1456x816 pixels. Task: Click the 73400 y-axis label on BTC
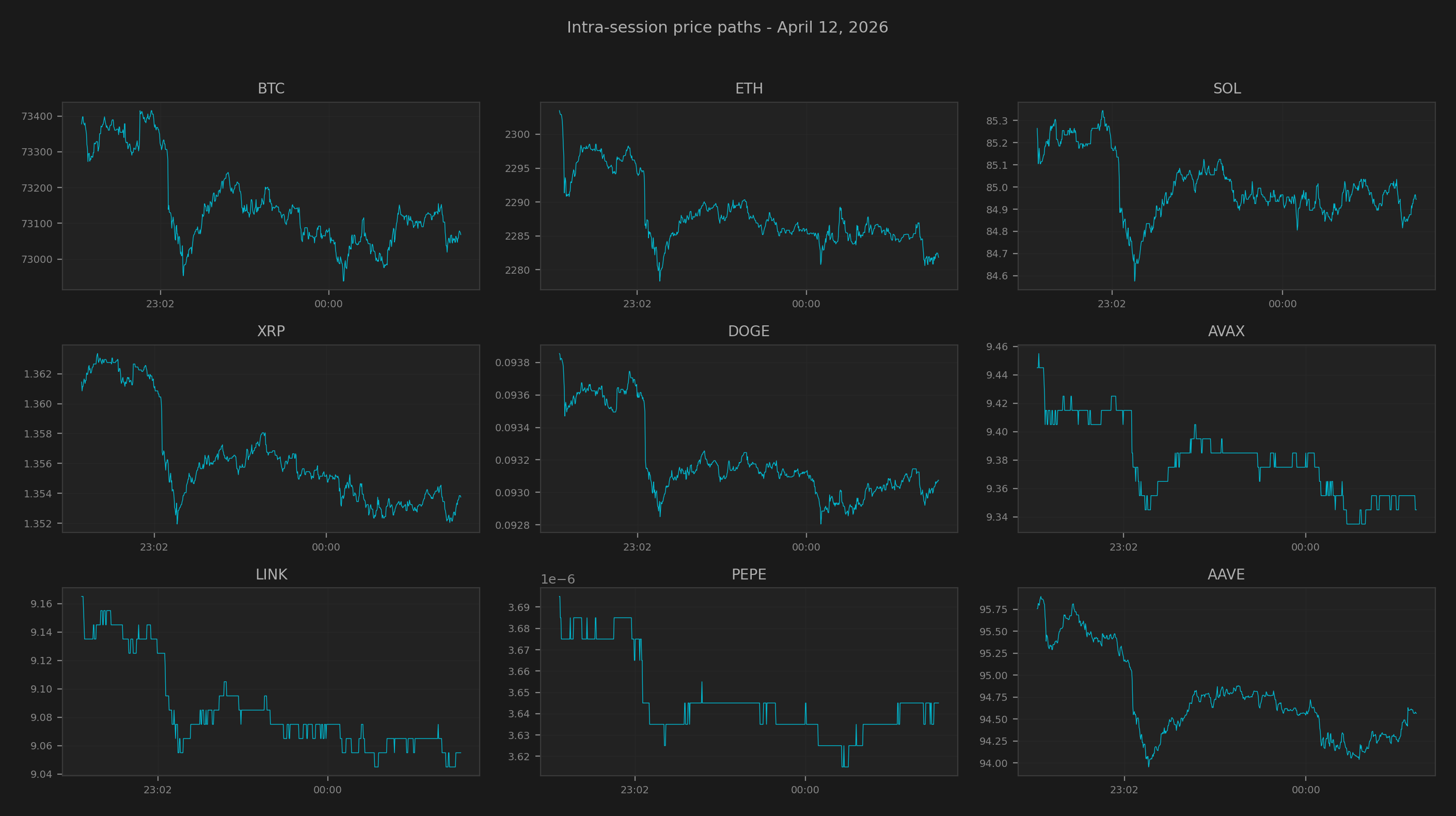[x=37, y=117]
